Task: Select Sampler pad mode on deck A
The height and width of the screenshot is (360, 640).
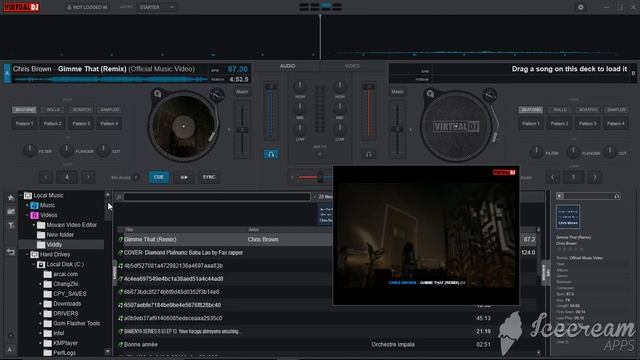Action: point(110,110)
